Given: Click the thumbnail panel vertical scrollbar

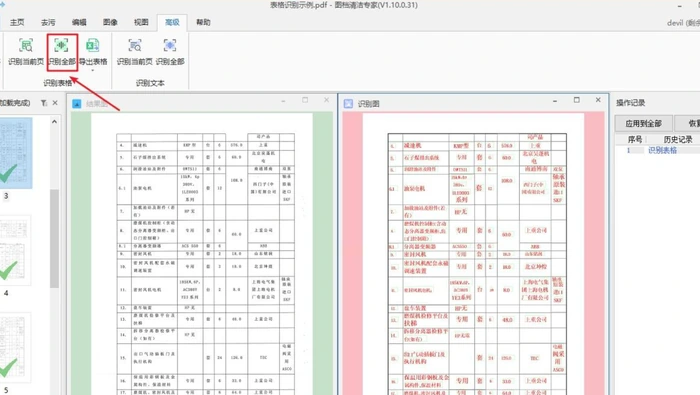Looking at the screenshot, I should tap(54, 239).
